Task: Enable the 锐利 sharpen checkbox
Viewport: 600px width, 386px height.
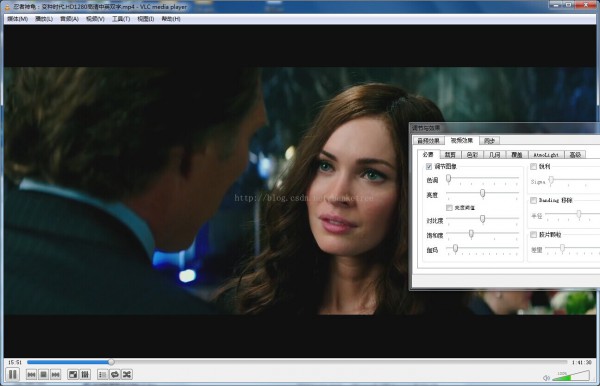Action: pos(533,166)
